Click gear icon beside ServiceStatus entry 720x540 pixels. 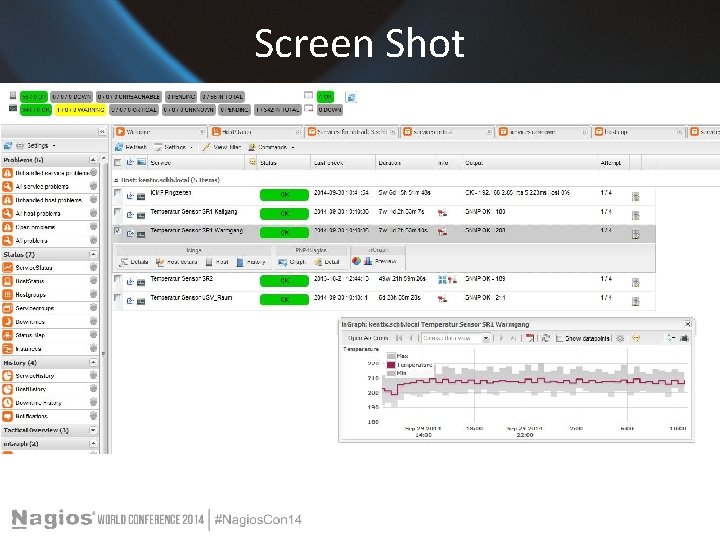click(x=93, y=267)
